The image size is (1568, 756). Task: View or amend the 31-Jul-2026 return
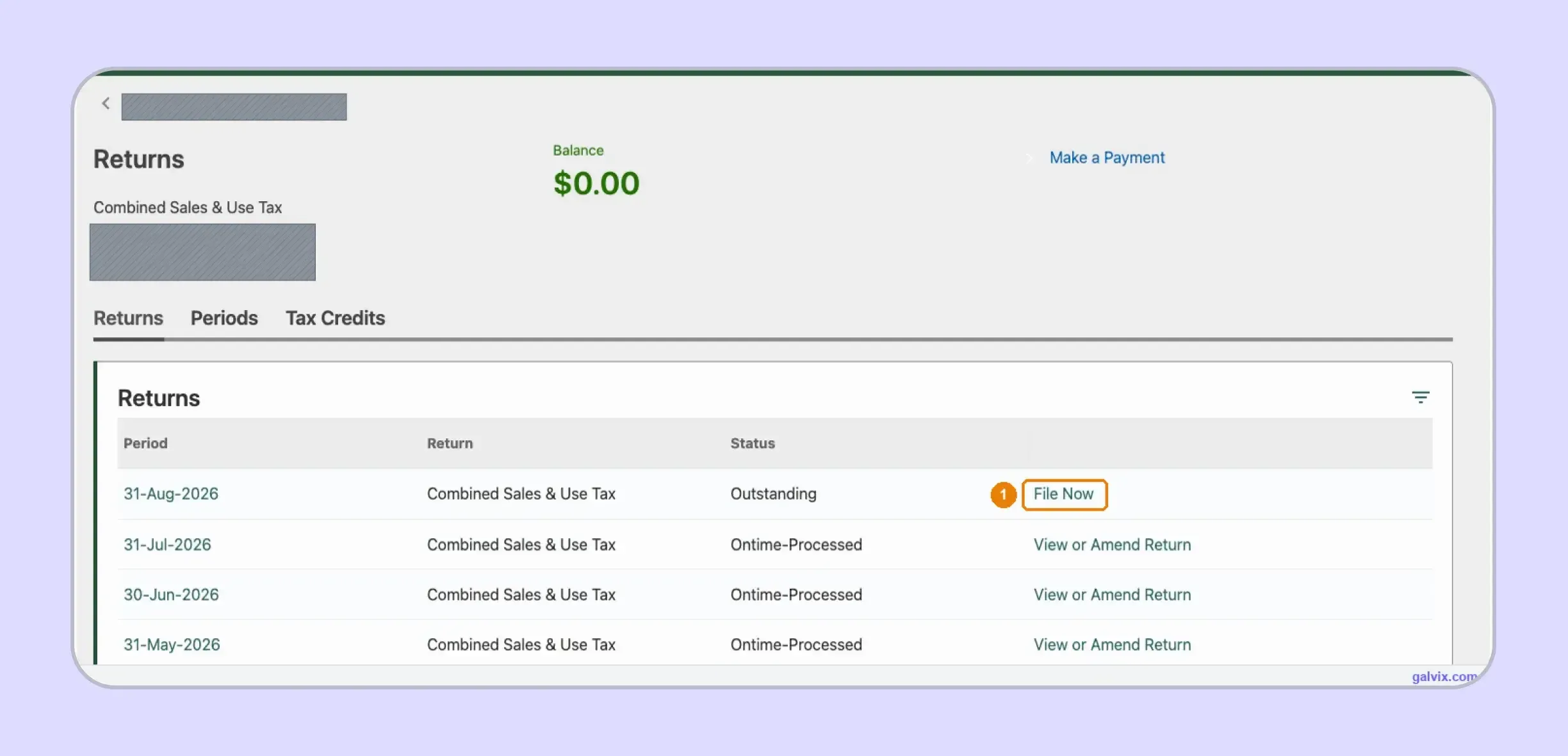(1113, 545)
